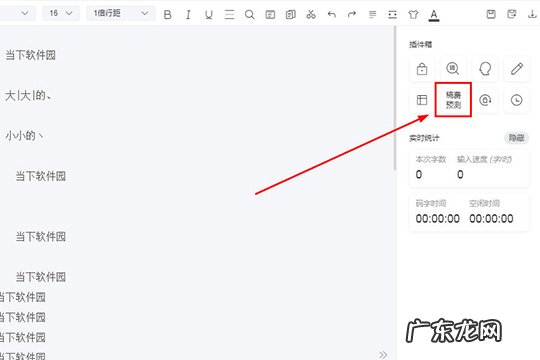Open the 1倍行距 line spacing dropdown
This screenshot has height=360, width=540.
(121, 13)
